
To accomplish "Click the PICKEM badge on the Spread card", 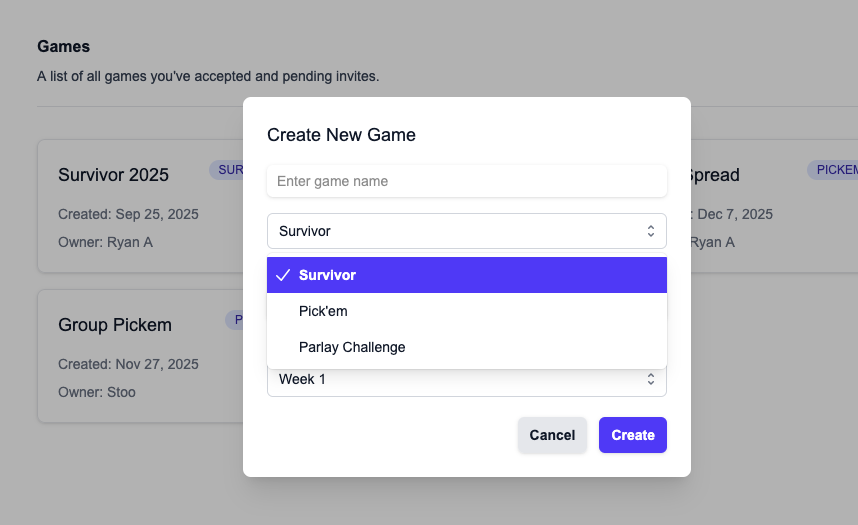I will click(x=833, y=170).
